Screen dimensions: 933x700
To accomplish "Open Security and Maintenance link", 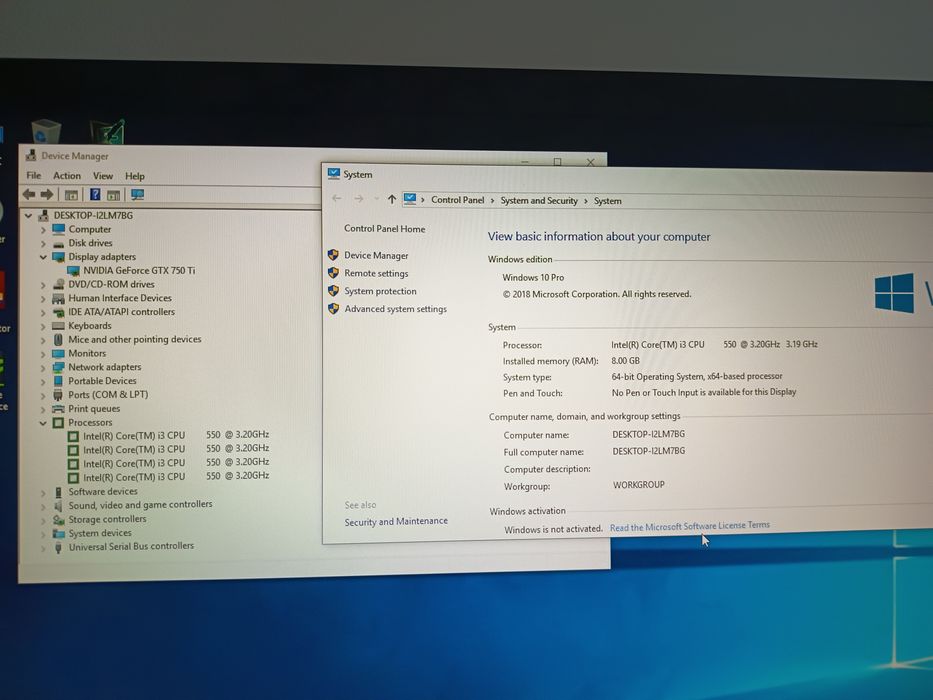I will [396, 521].
